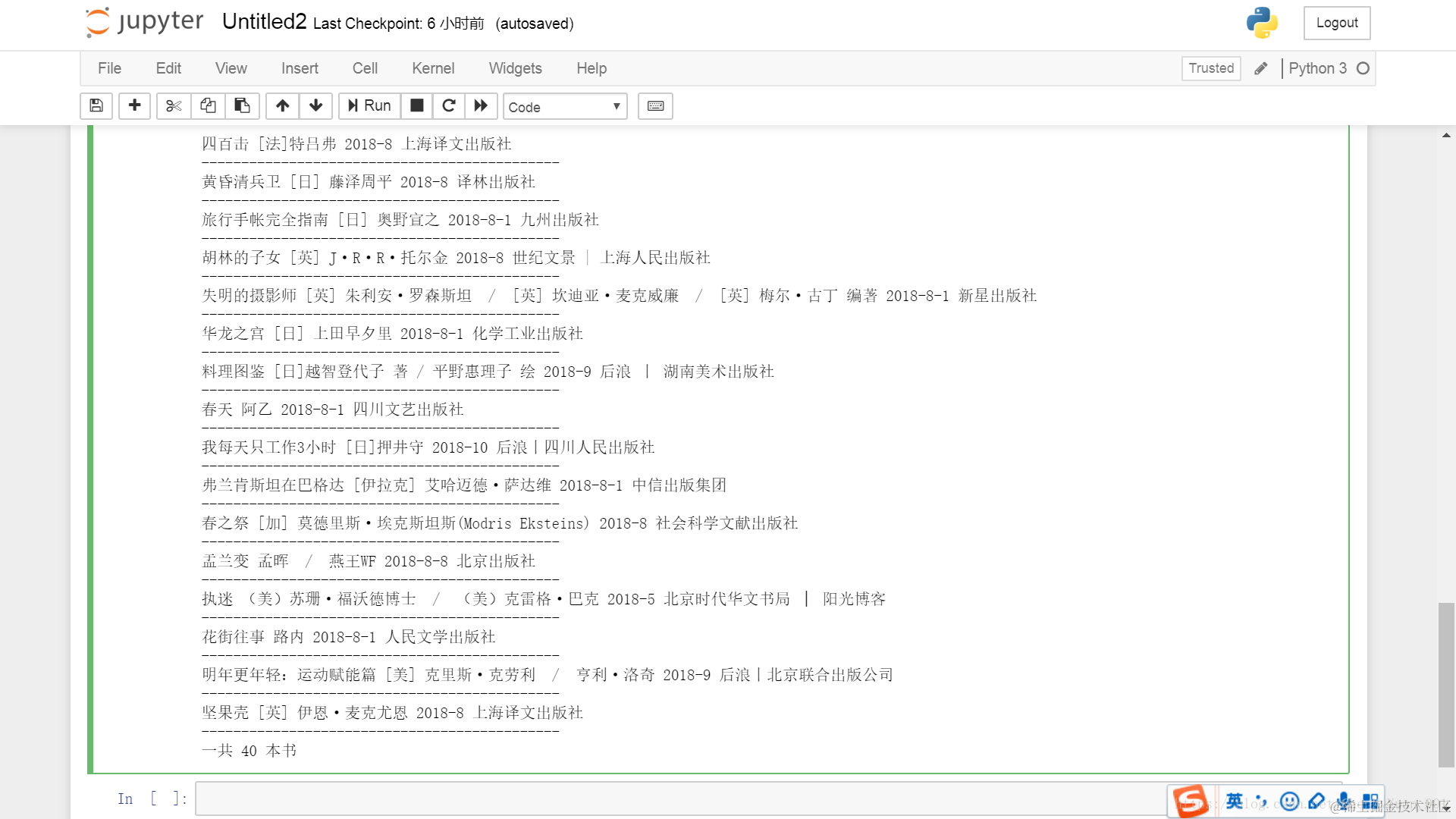Paste cells below icon
Screen dimensions: 1456x819
[x=242, y=106]
